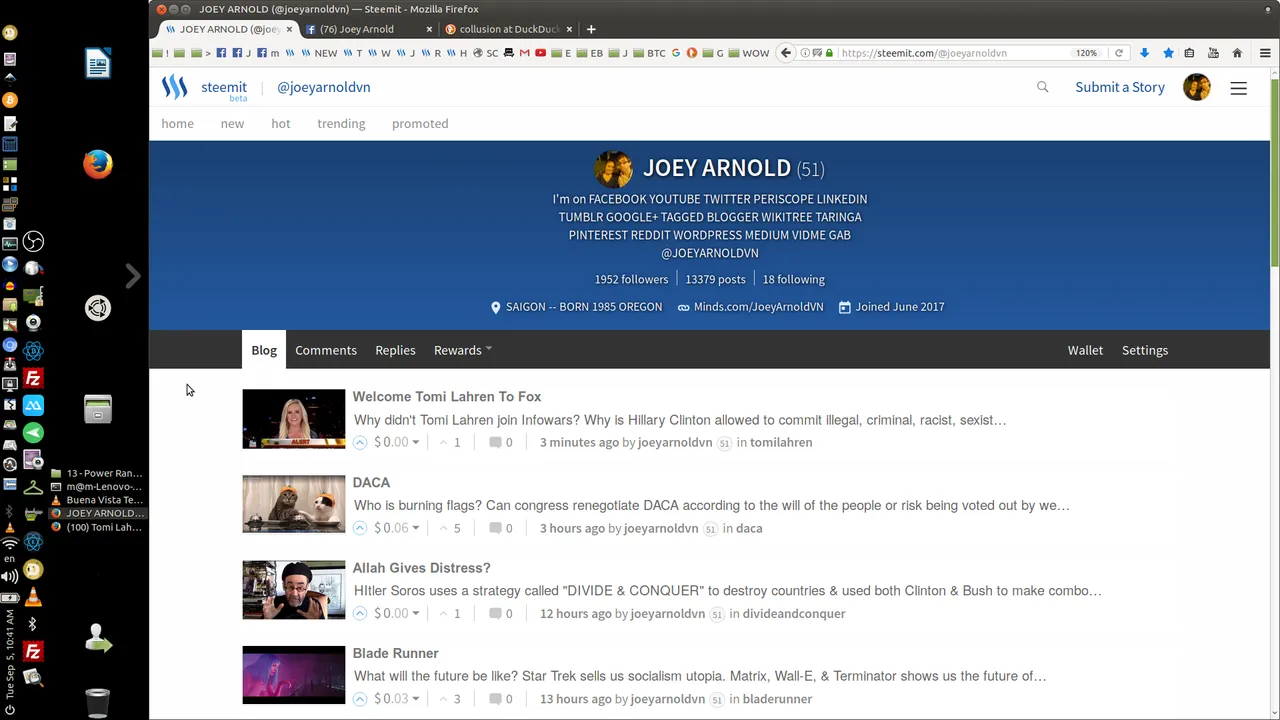The image size is (1280, 720).
Task: Select the (76) Joey Arnold Facebook tab
Action: click(368, 29)
